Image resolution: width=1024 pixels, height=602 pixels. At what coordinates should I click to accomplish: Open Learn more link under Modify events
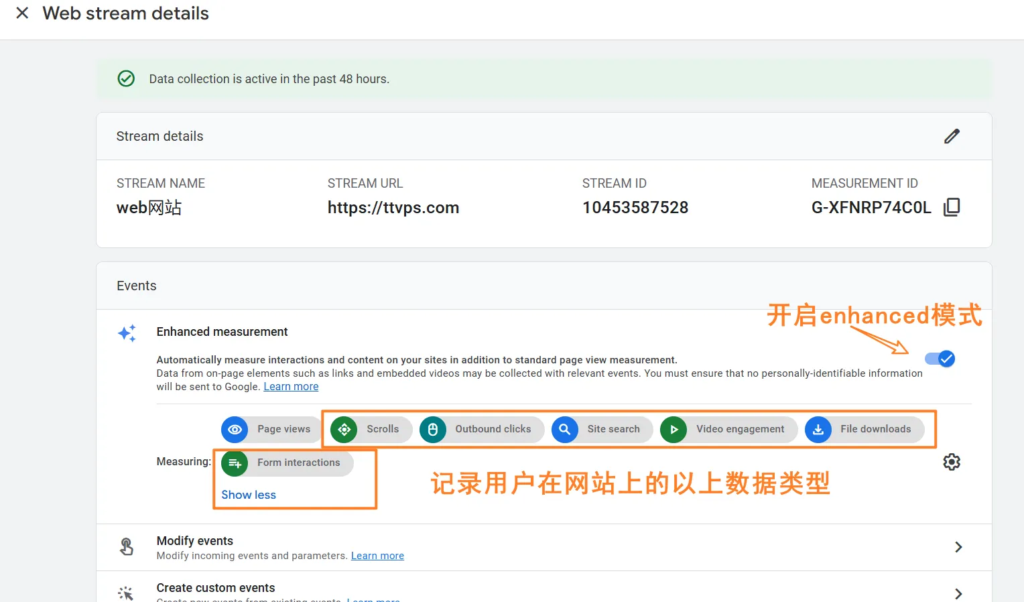click(377, 556)
